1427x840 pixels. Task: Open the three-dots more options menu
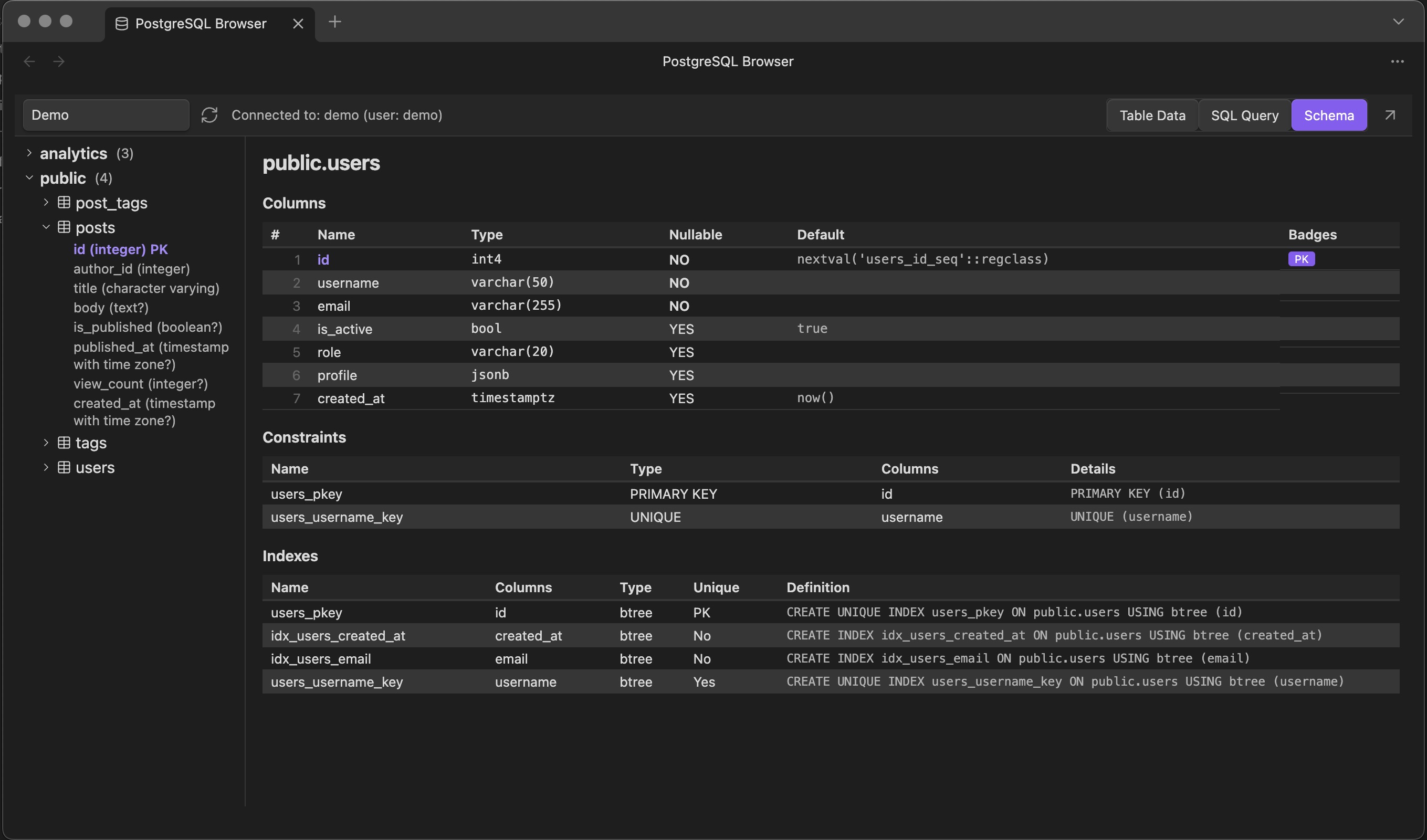[x=1397, y=61]
